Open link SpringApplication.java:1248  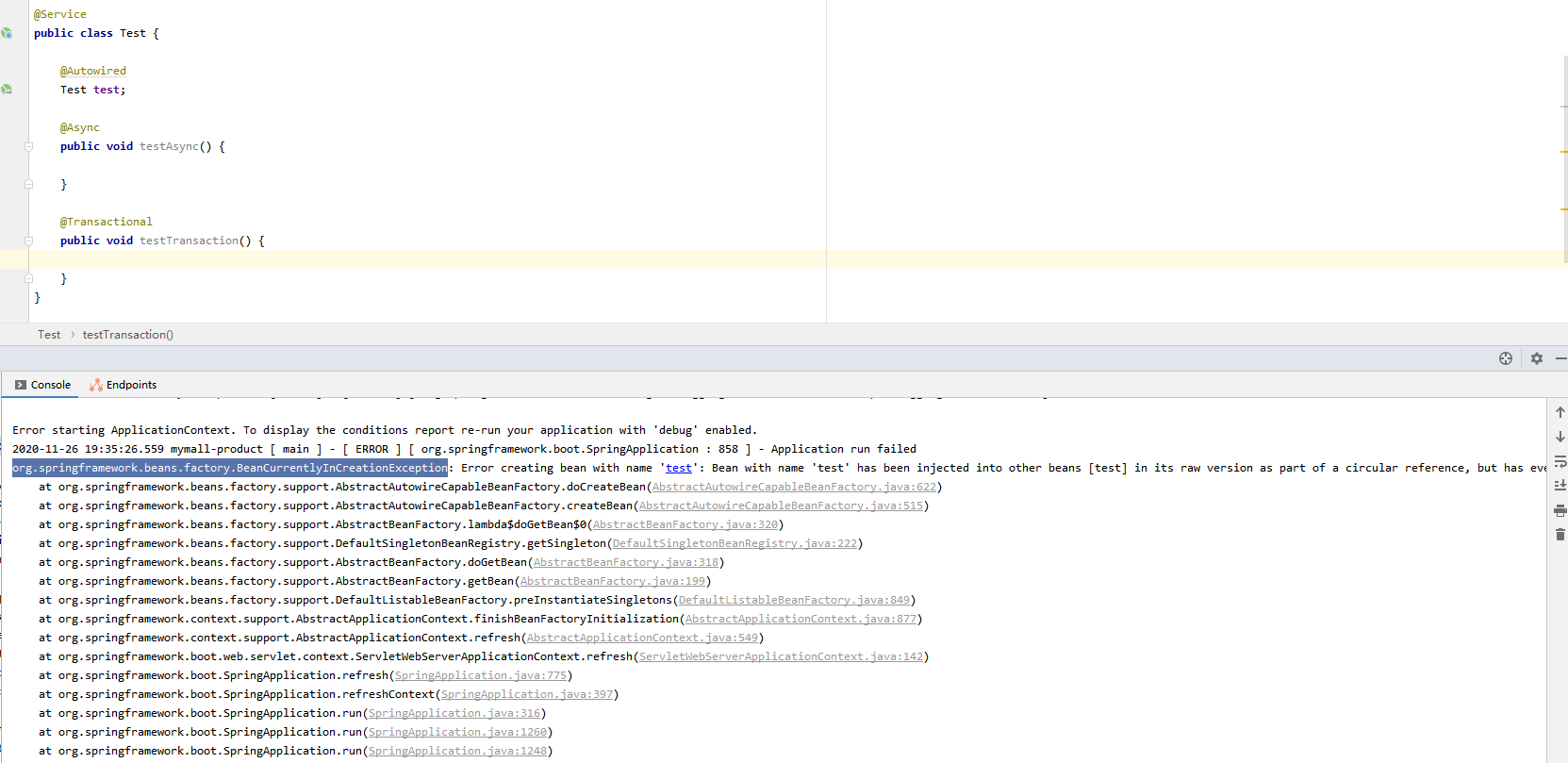pos(458,751)
